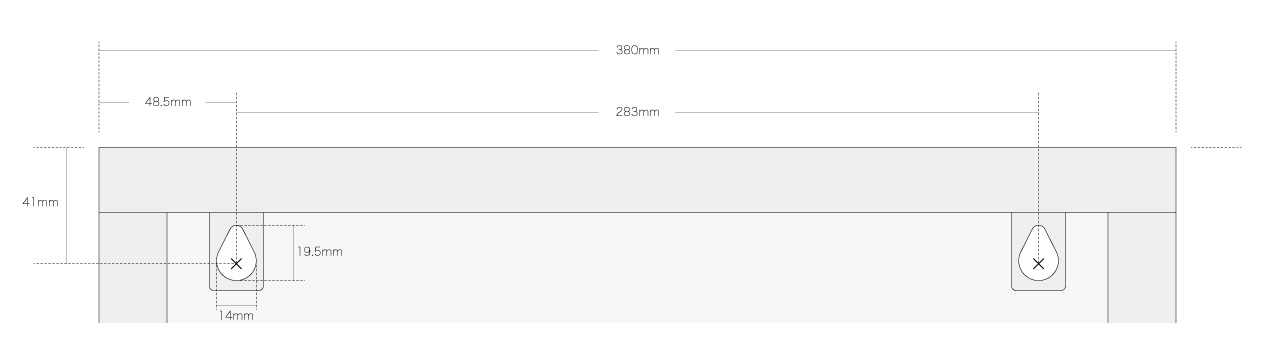
Task: Select the 283mm hole spacing label
Action: tap(637, 111)
